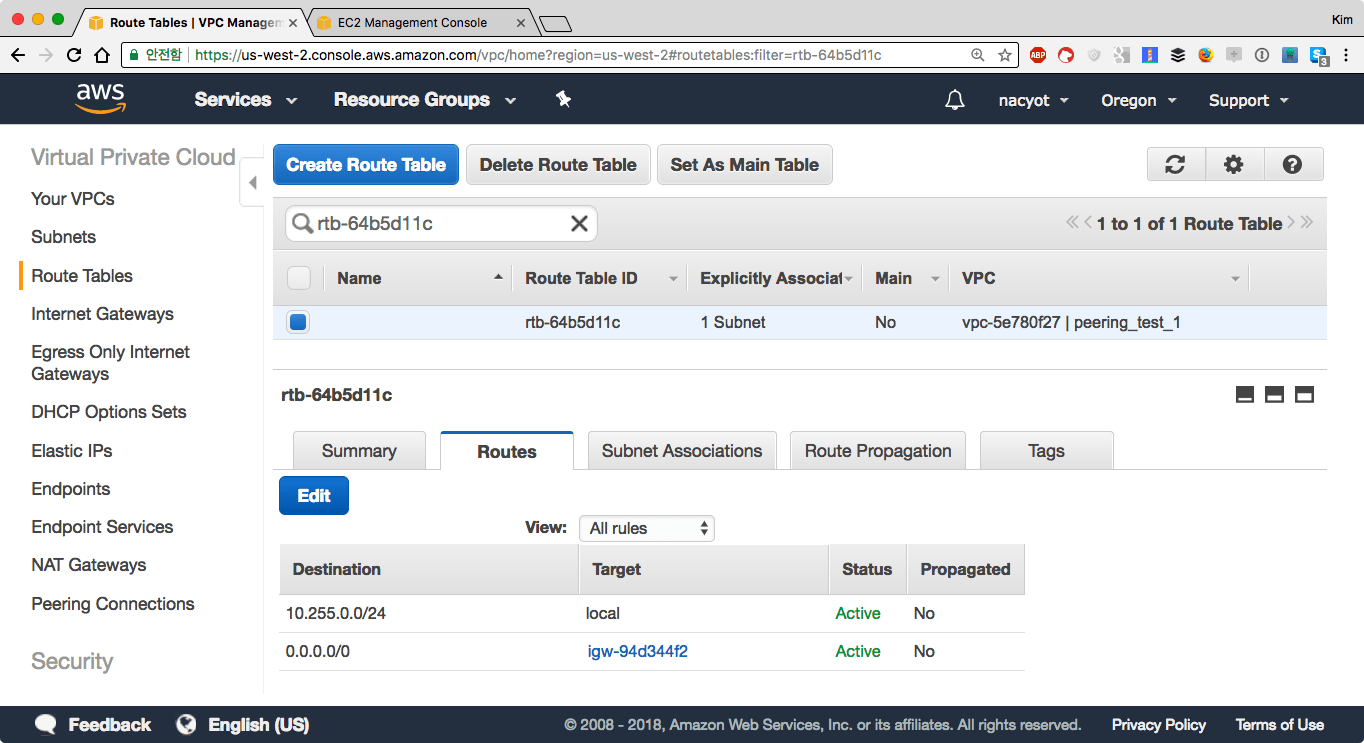Open the settings gear icon
1364x743 pixels.
pos(1234,165)
